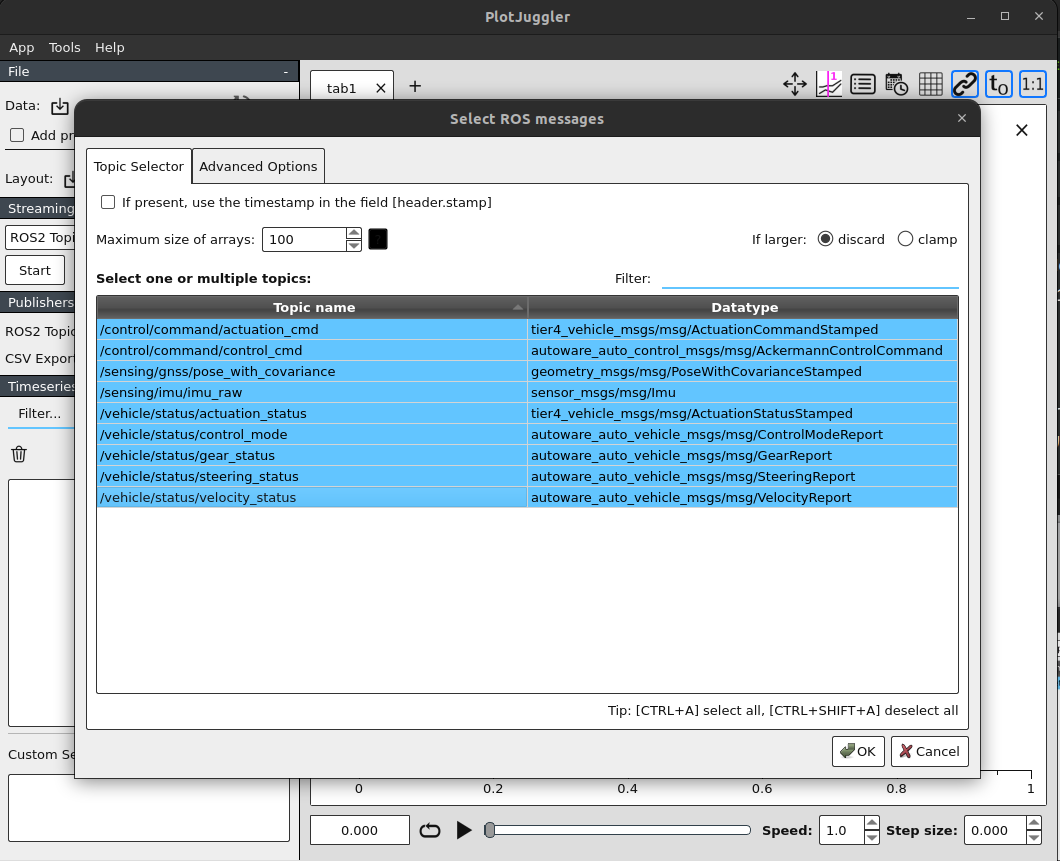Increase the Step size stepper
Image resolution: width=1060 pixels, height=861 pixels.
[x=1034, y=824]
